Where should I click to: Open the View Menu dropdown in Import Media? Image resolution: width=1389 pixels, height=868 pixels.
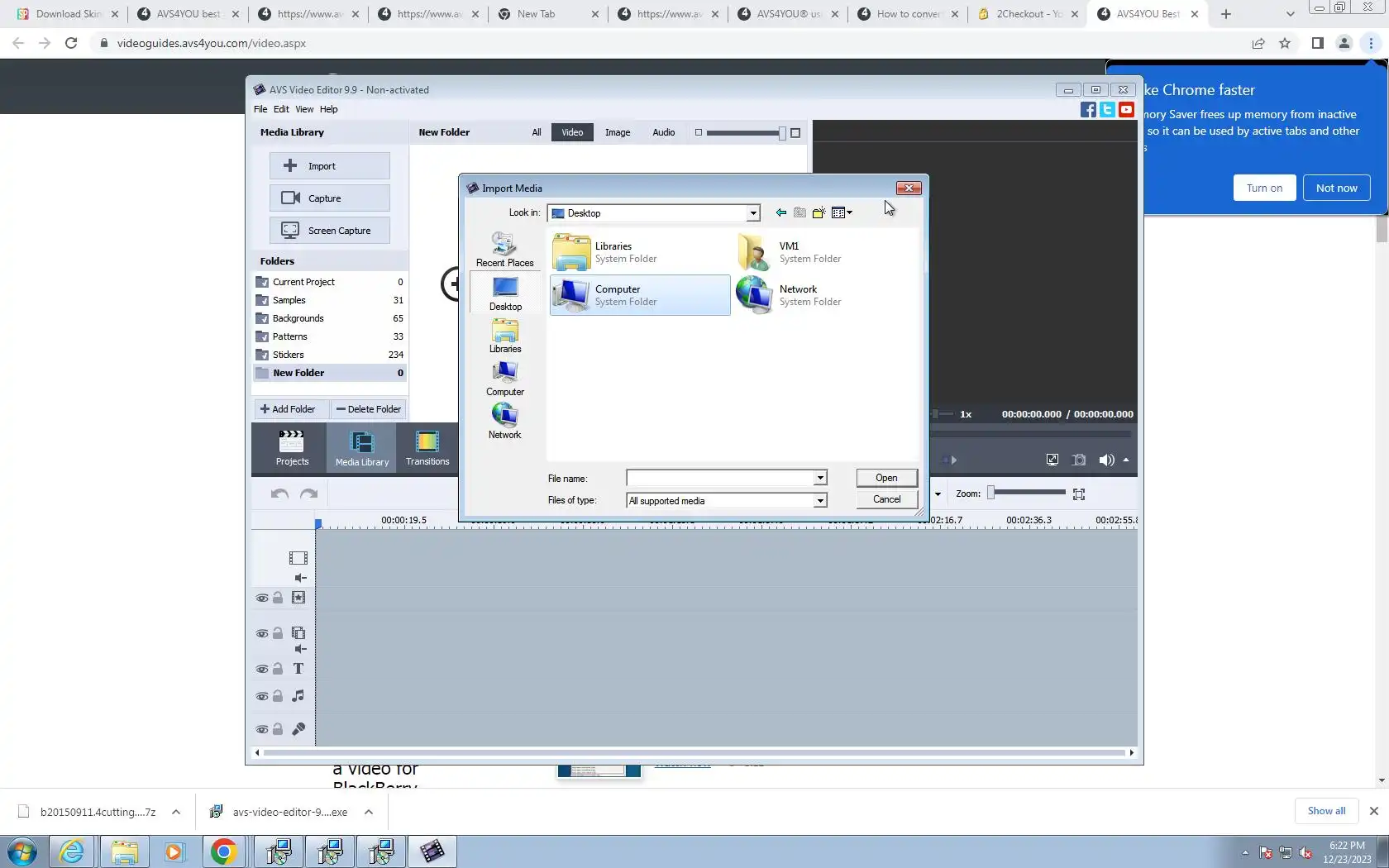coord(842,213)
